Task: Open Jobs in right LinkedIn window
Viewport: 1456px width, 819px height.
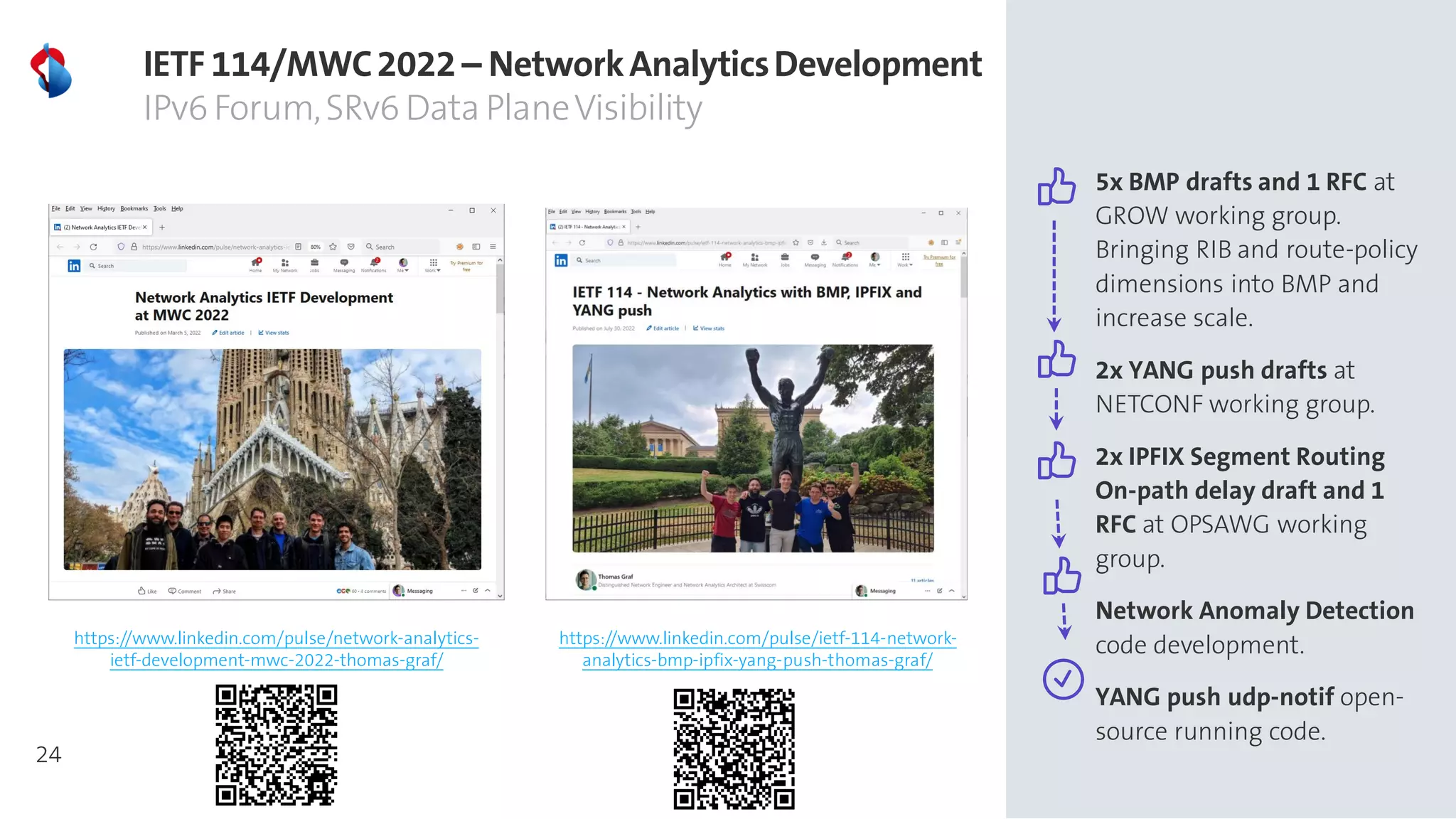Action: click(x=785, y=260)
